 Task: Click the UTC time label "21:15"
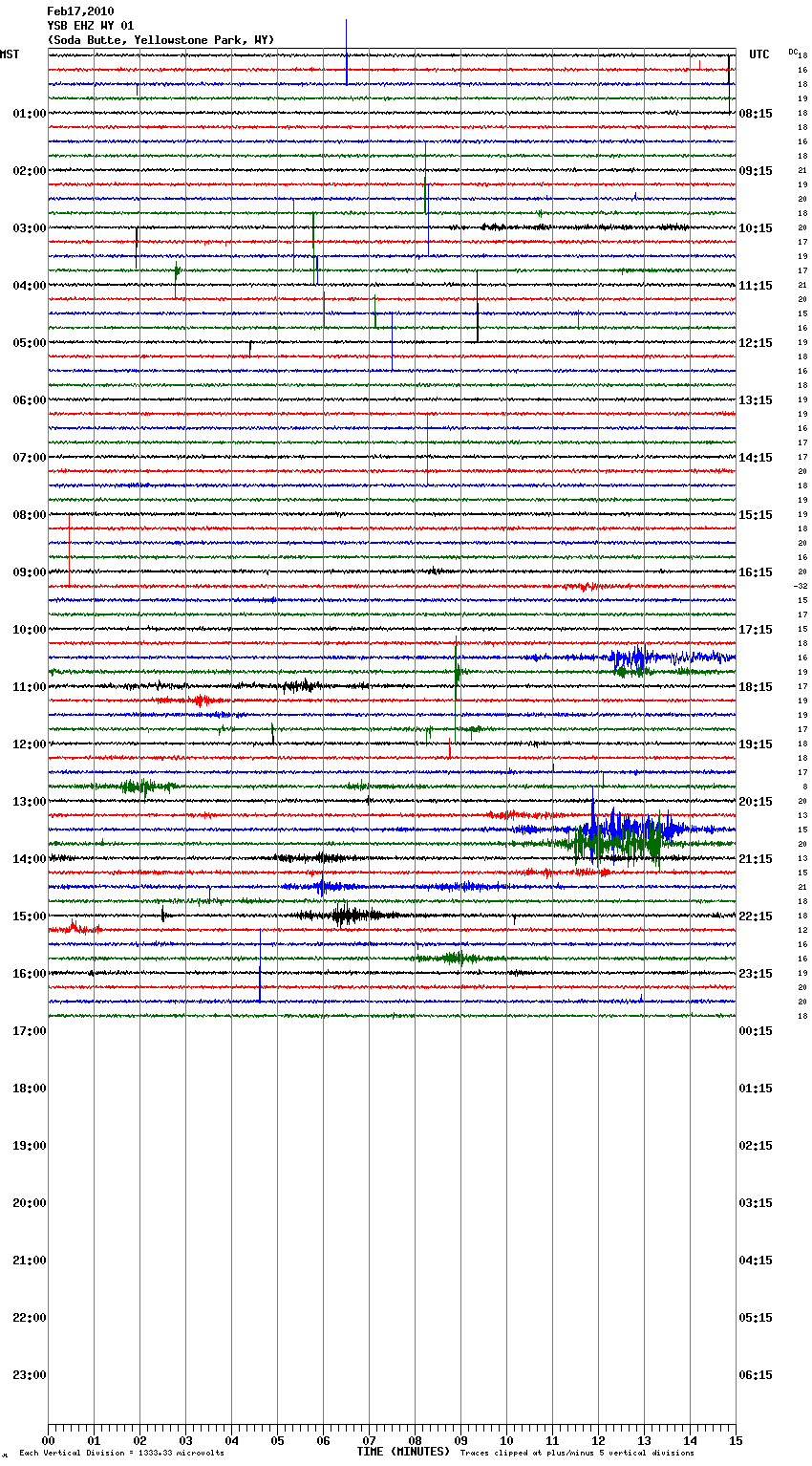[756, 859]
